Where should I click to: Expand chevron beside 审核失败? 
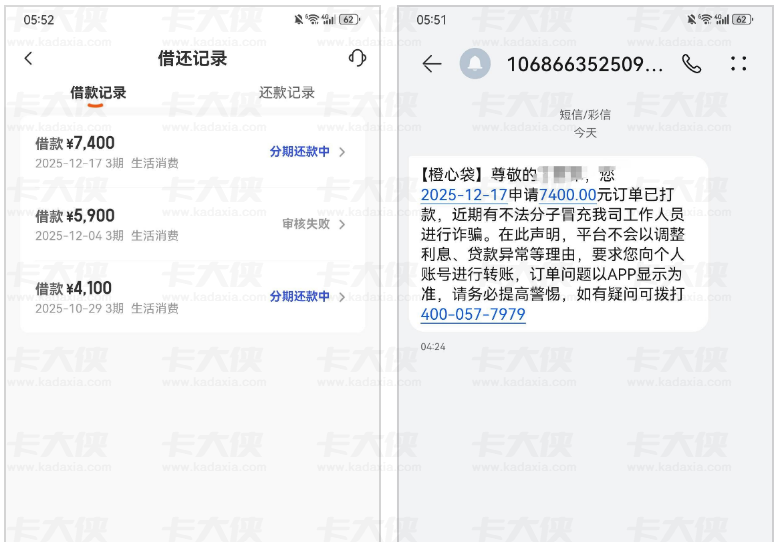[x=342, y=224]
